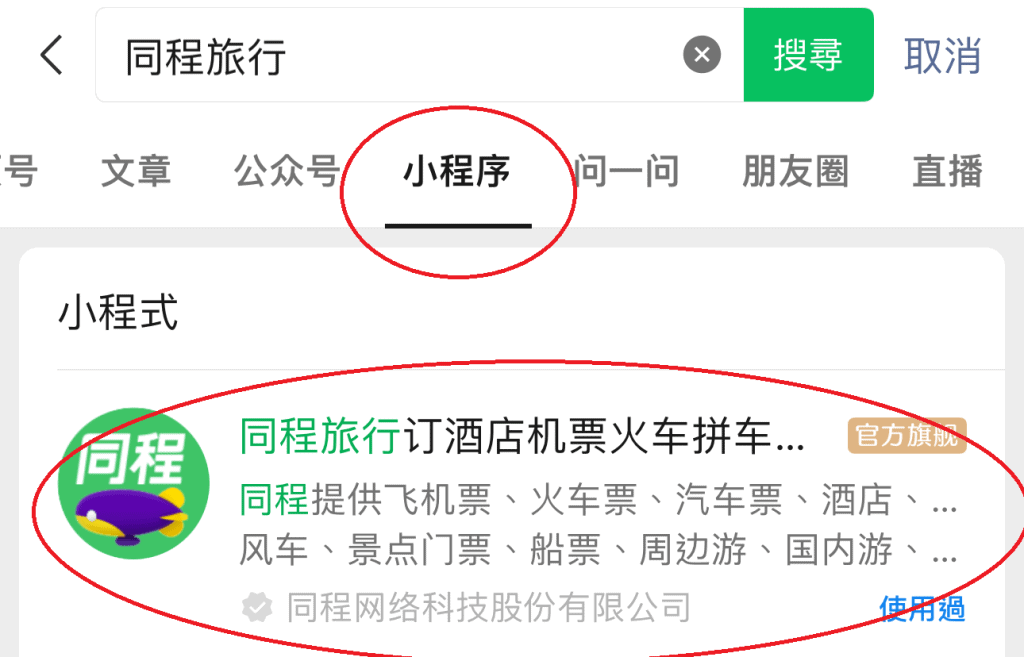Viewport: 1024px width, 657px height.
Task: Tap 取消 to cancel the search
Action: pos(942,56)
